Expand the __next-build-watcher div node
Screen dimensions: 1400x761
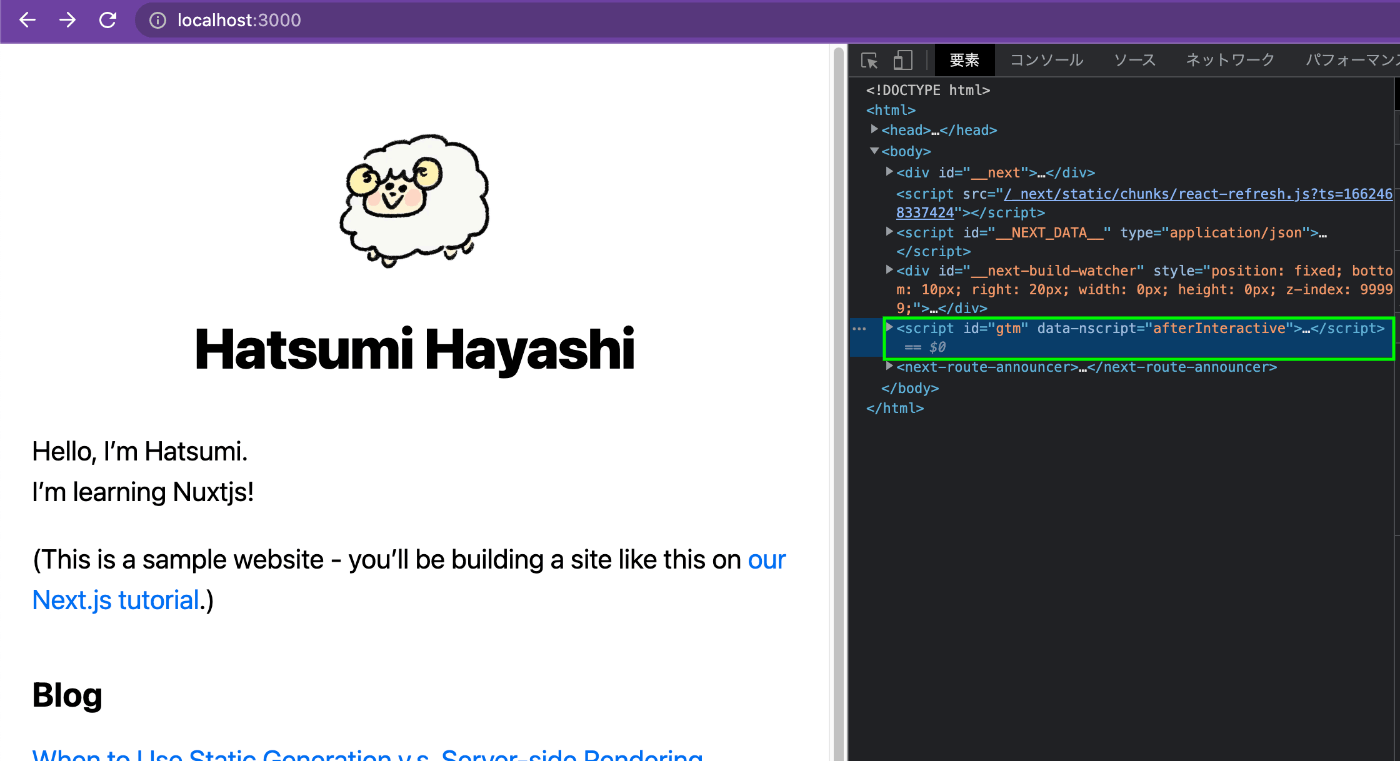[x=890, y=270]
